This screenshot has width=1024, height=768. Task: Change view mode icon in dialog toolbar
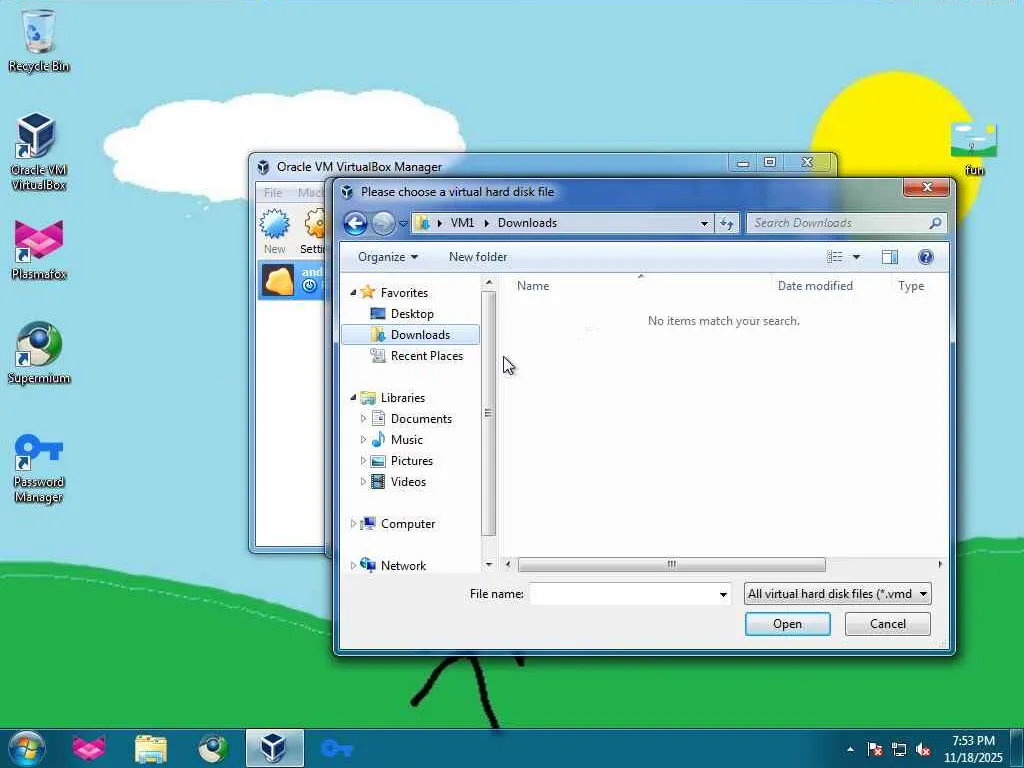tap(835, 257)
